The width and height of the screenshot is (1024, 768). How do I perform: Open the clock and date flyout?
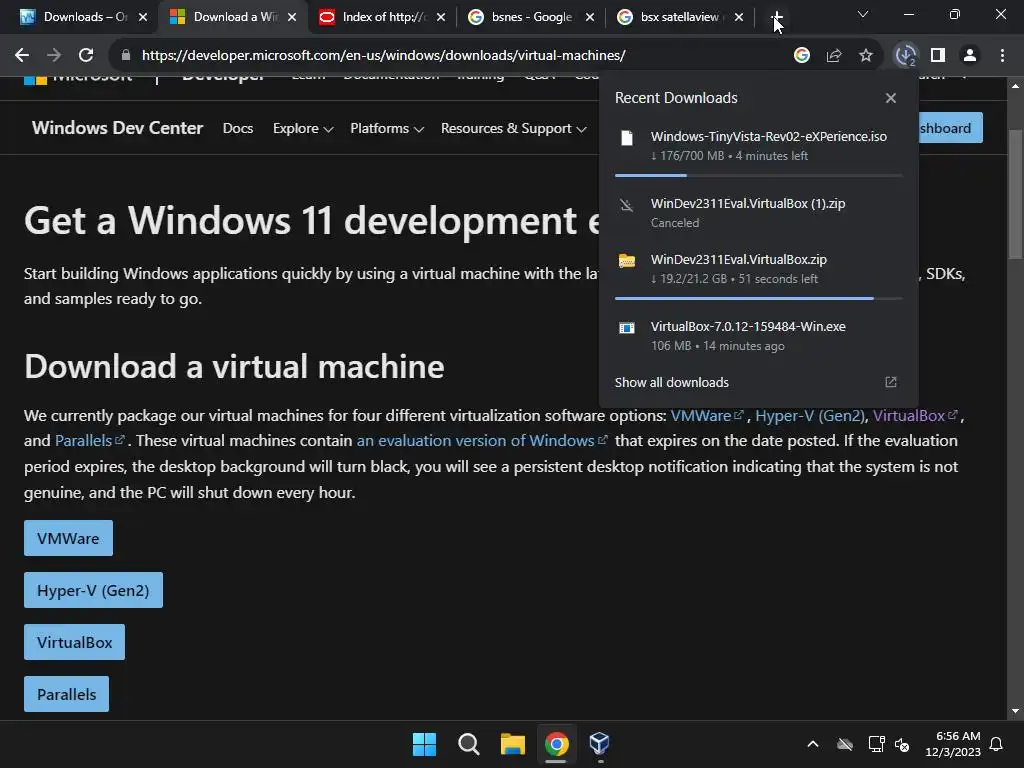click(953, 744)
